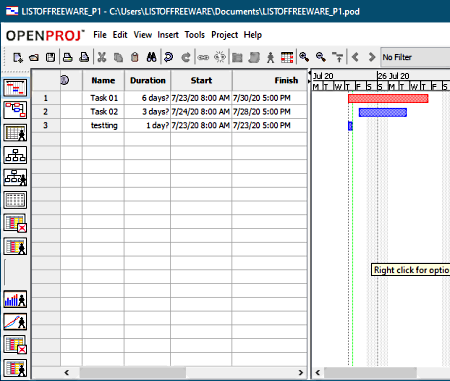This screenshot has width=450, height=381.
Task: Switch to the Network diagram view
Action: point(15,110)
